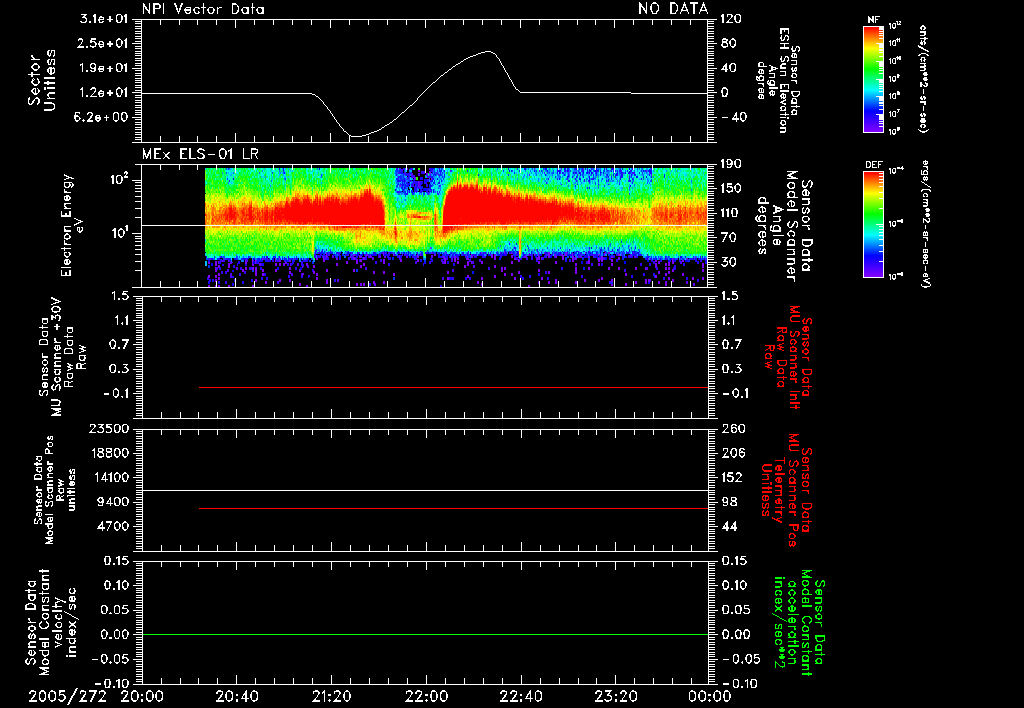Click the '1.9e+01' sector tick value
This screenshot has height=708, width=1024.
pyautogui.click(x=103, y=68)
